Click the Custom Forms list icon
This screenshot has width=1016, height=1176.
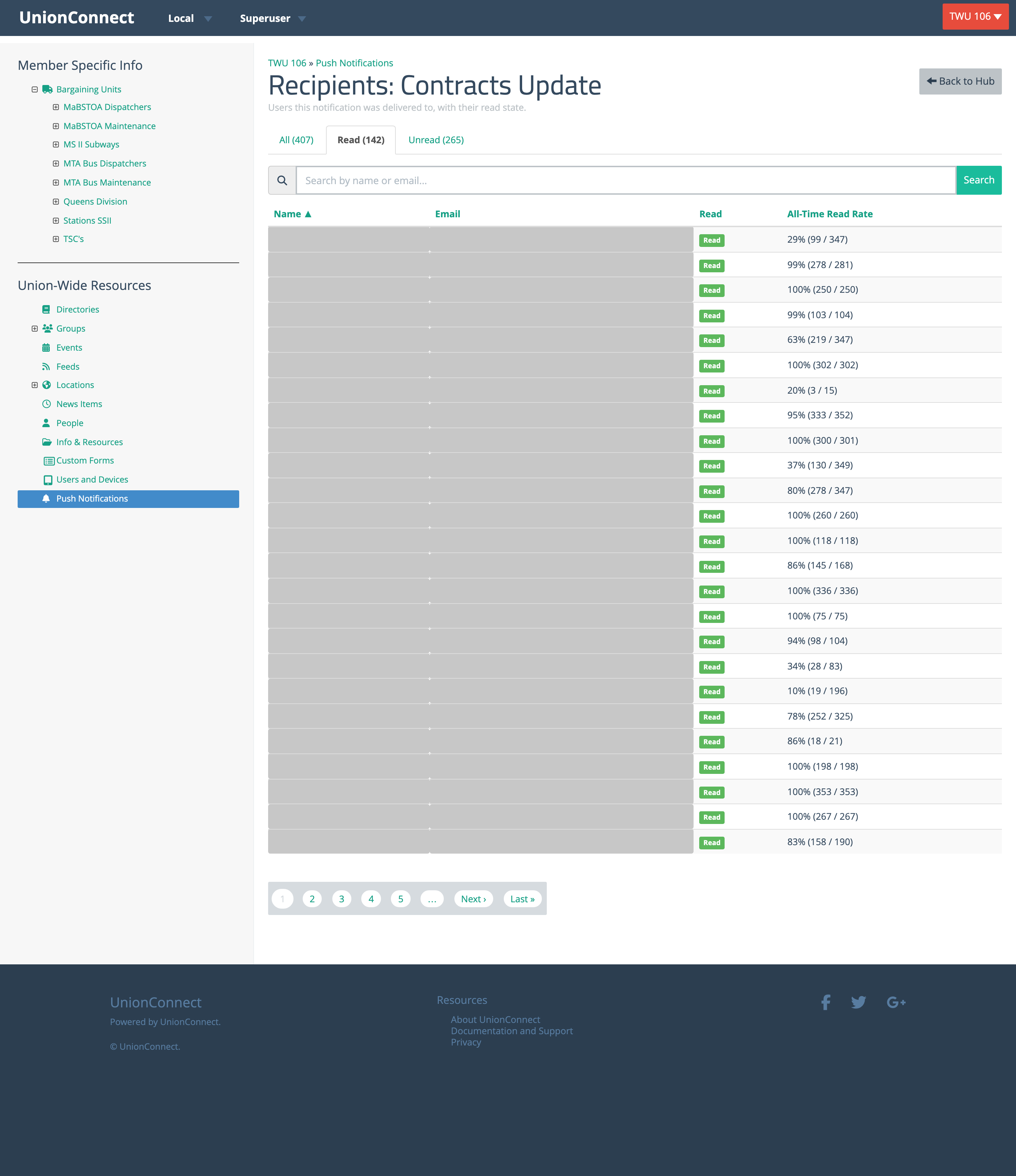(x=49, y=461)
